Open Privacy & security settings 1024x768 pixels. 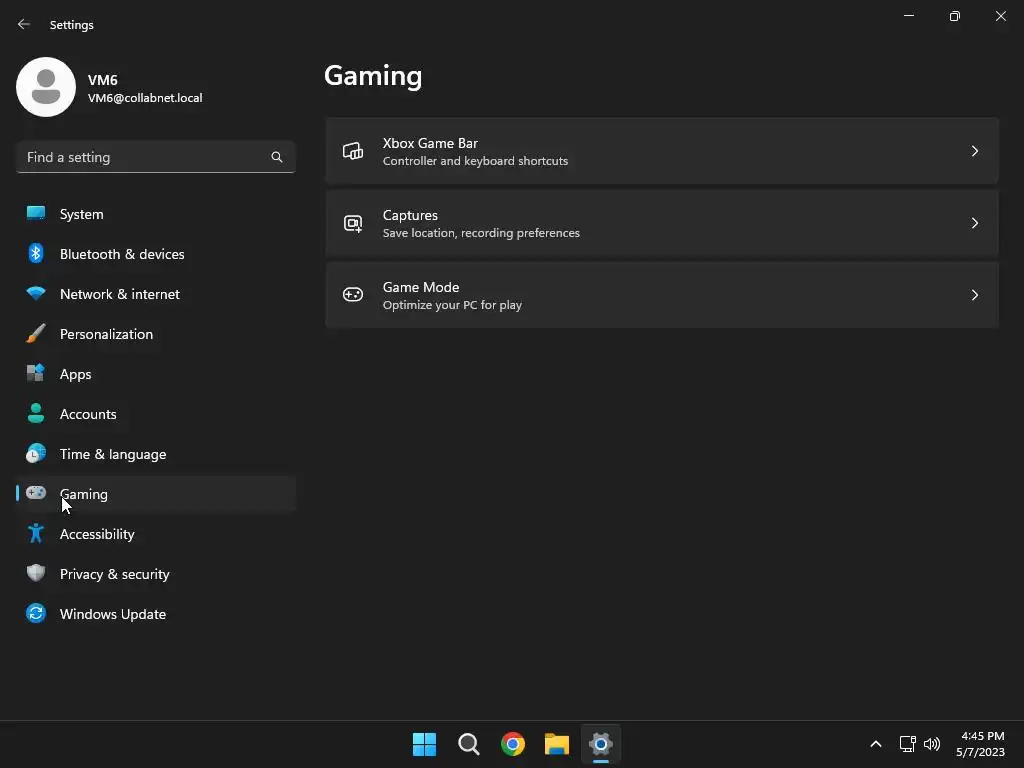(155, 574)
